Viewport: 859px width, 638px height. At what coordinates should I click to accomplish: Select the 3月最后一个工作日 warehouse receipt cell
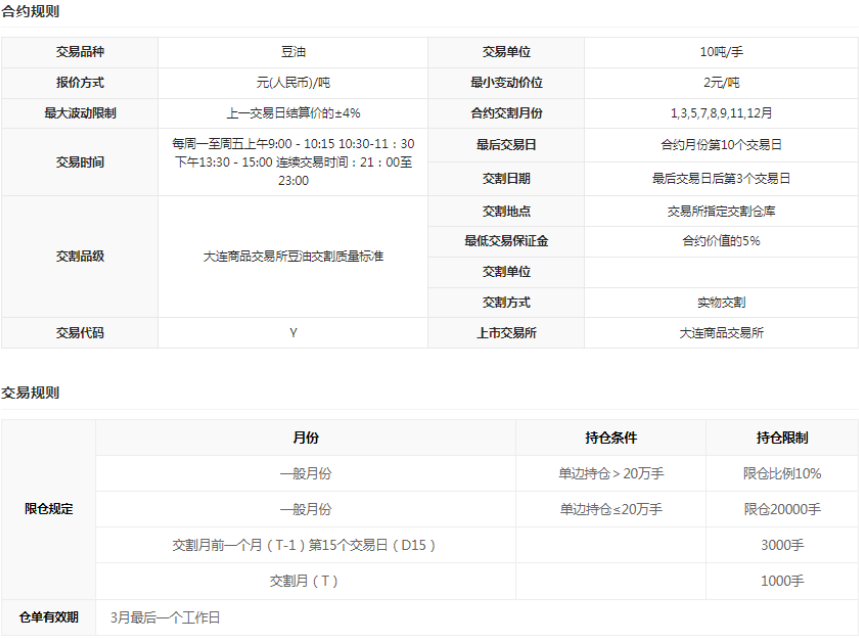coord(165,618)
